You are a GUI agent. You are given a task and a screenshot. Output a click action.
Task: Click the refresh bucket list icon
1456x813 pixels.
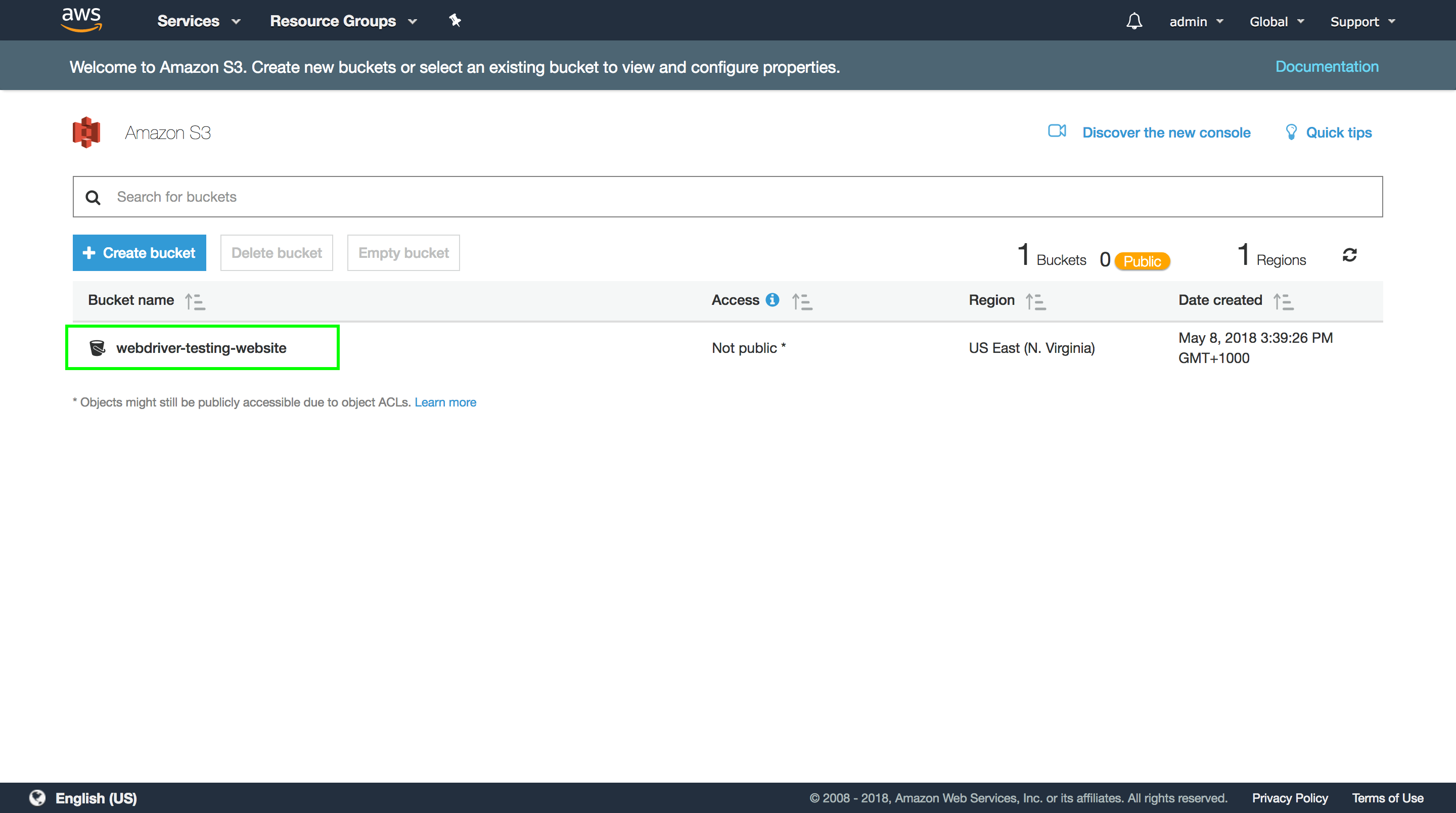(1349, 255)
